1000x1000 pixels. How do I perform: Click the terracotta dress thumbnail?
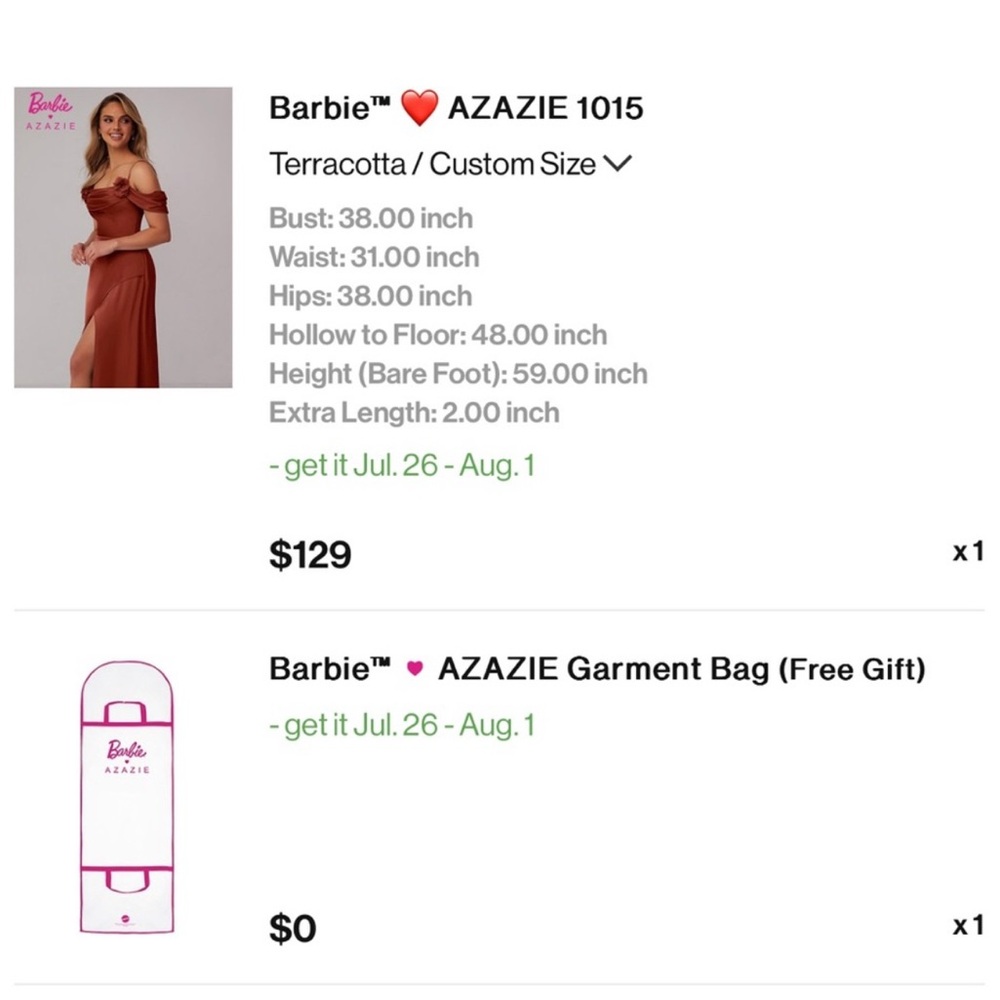tap(122, 237)
